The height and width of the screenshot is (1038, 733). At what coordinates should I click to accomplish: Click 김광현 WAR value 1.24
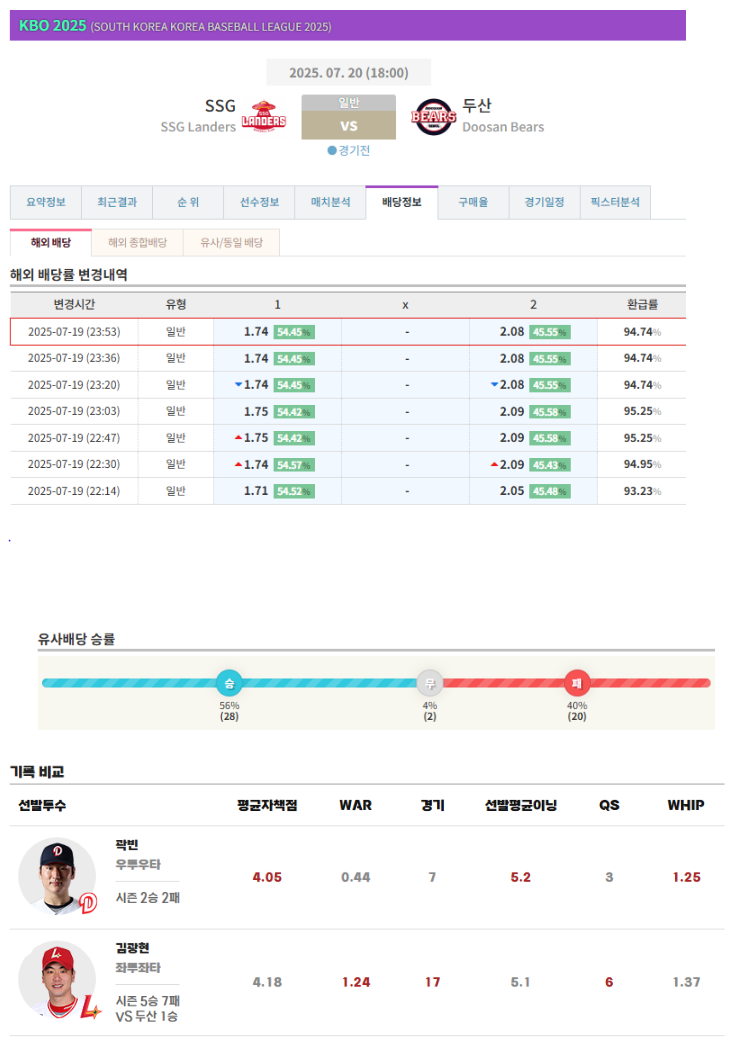(356, 982)
